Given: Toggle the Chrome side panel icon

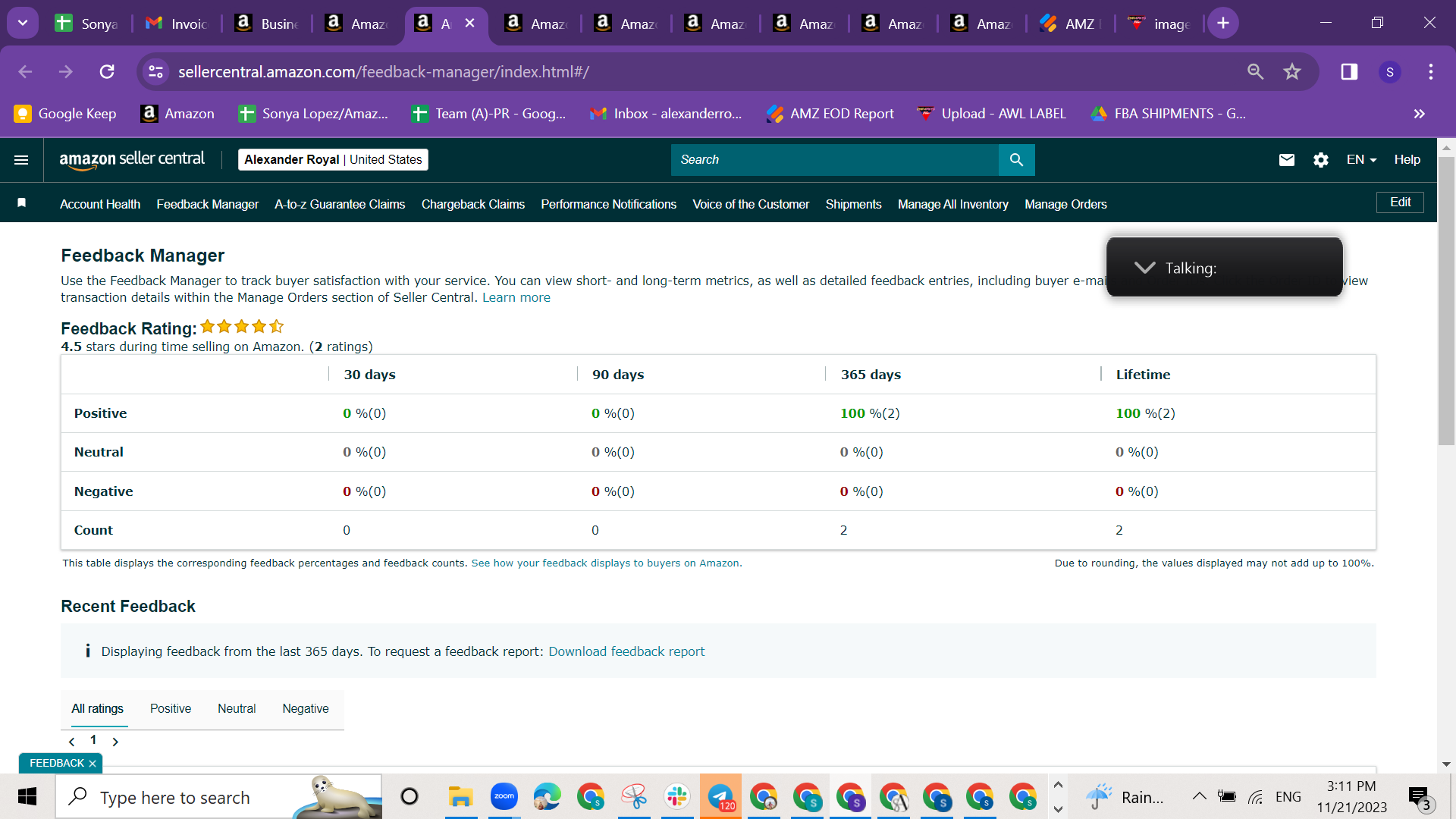Looking at the screenshot, I should click(1349, 71).
